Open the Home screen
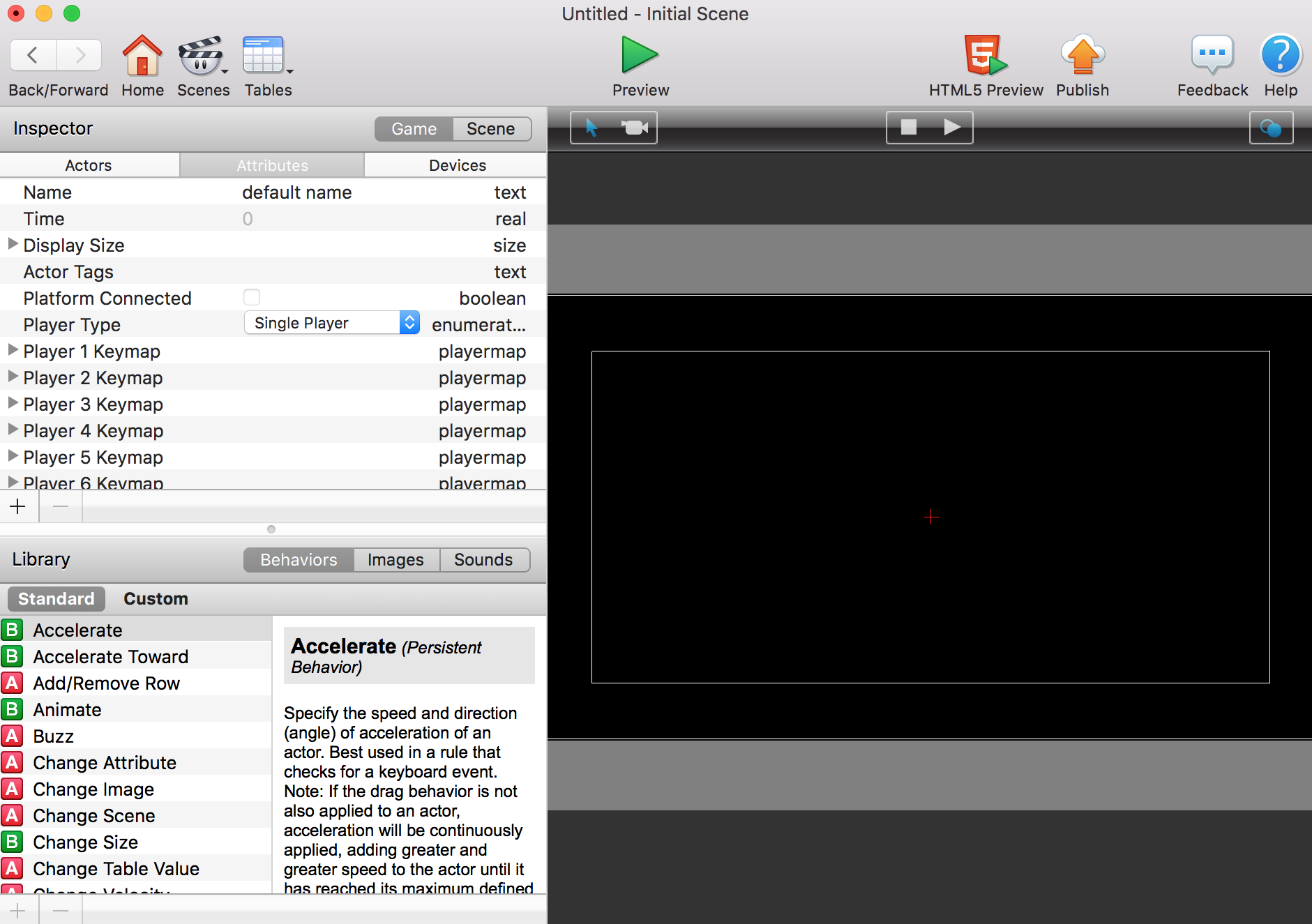 pyautogui.click(x=142, y=55)
